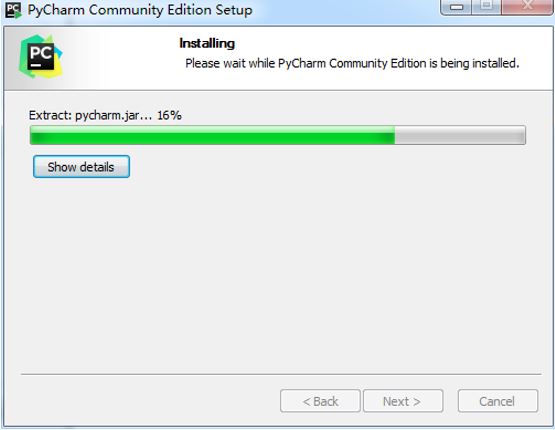Click the 'Extract: pycharm.jar' status text
The image size is (555, 430).
[90, 115]
